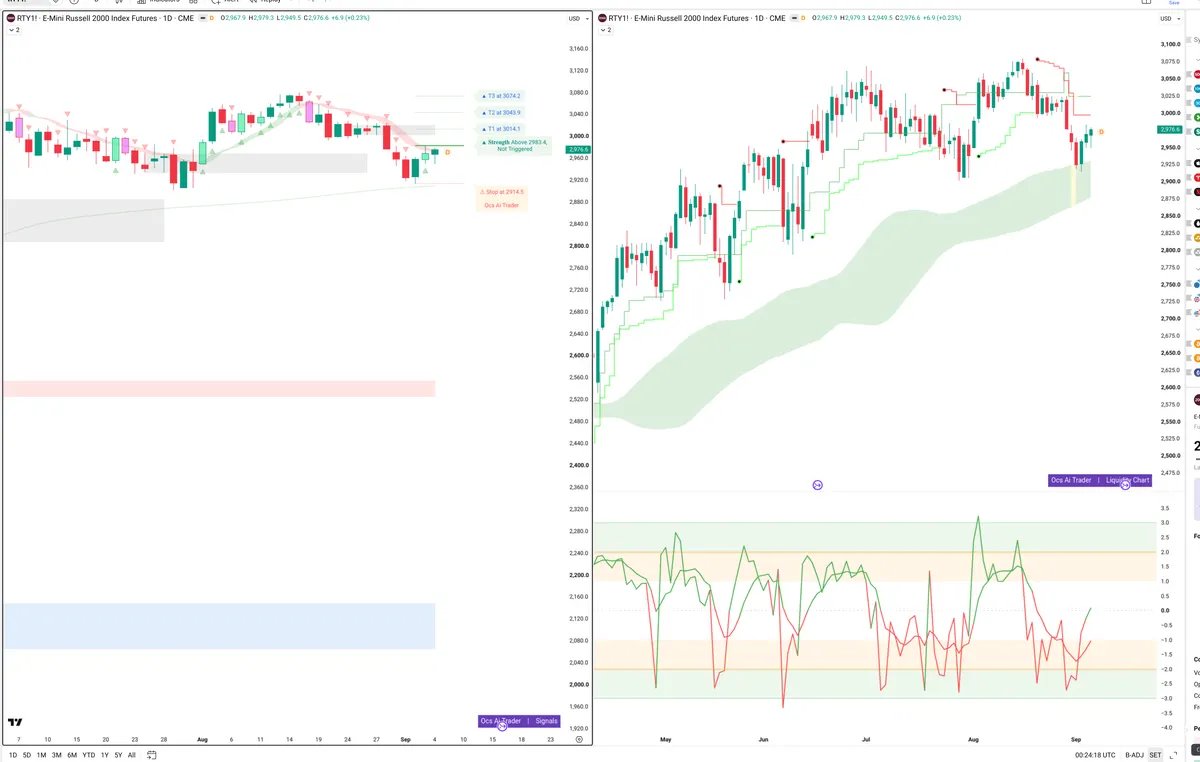The image size is (1200, 762).
Task: Click purple Ocs Ai Trader Signals label
Action: [520, 721]
